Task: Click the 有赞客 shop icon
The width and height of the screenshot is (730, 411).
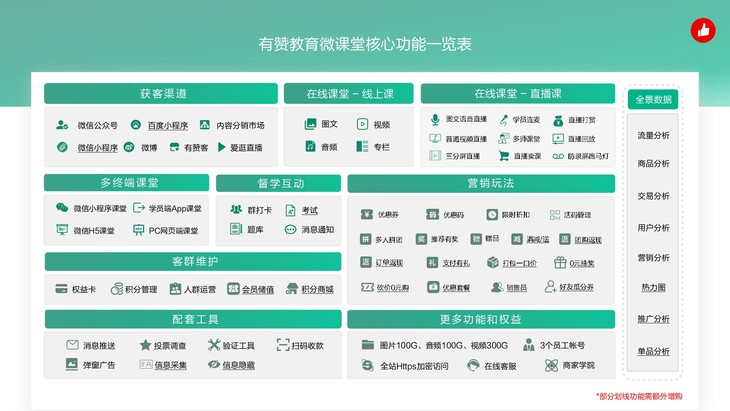Action: (174, 147)
